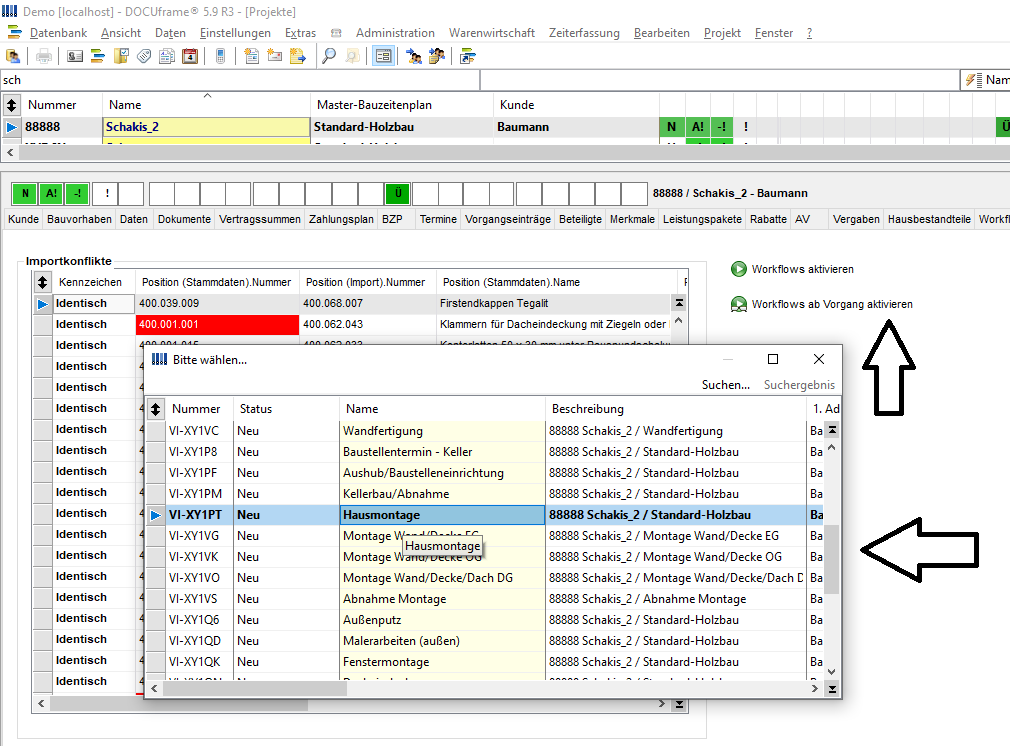Click the greyed-out magnifier toolbar icon
Image resolution: width=1010 pixels, height=746 pixels.
(x=352, y=57)
